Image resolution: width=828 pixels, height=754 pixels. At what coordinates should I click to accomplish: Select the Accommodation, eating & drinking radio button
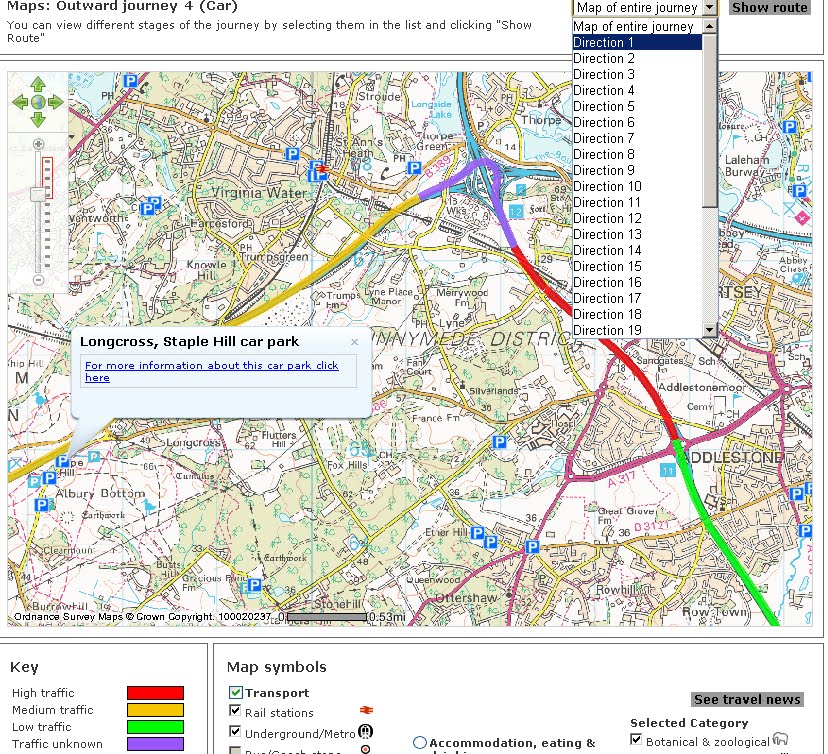(x=419, y=743)
